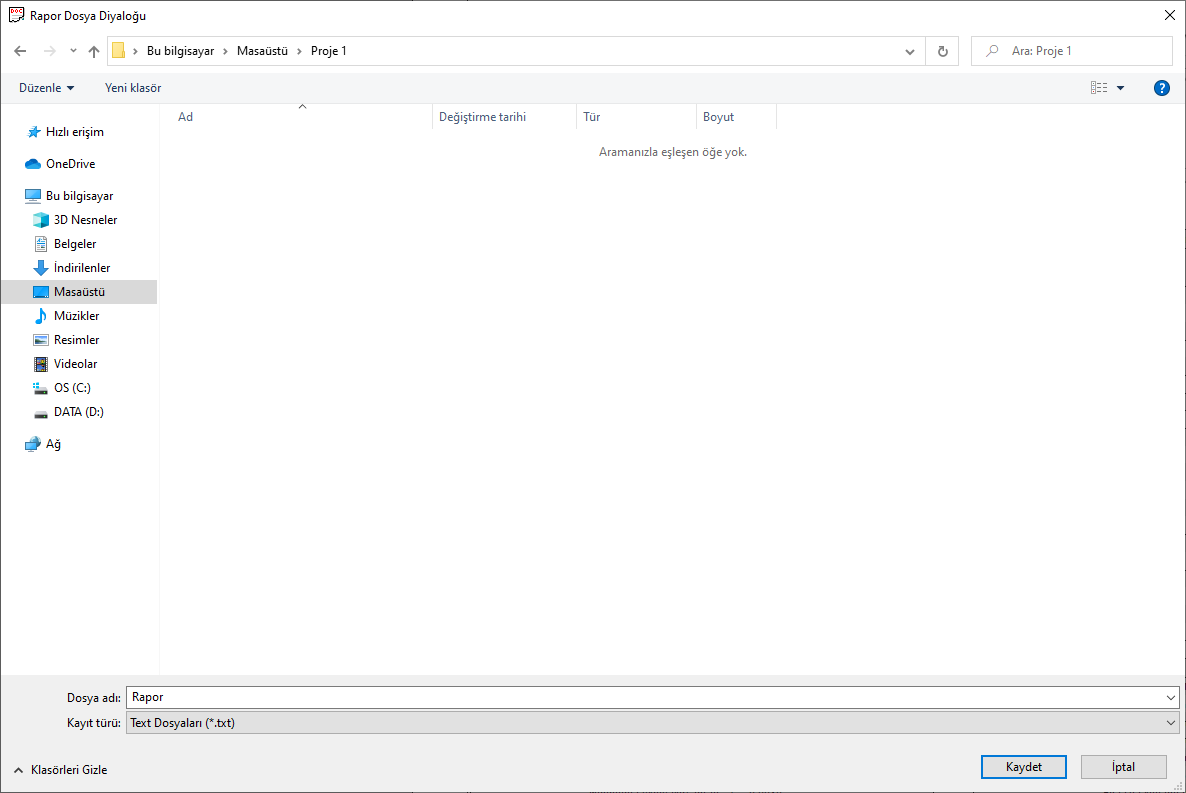1186x793 pixels.
Task: Refresh the Proje 1 folder view
Action: (x=942, y=51)
